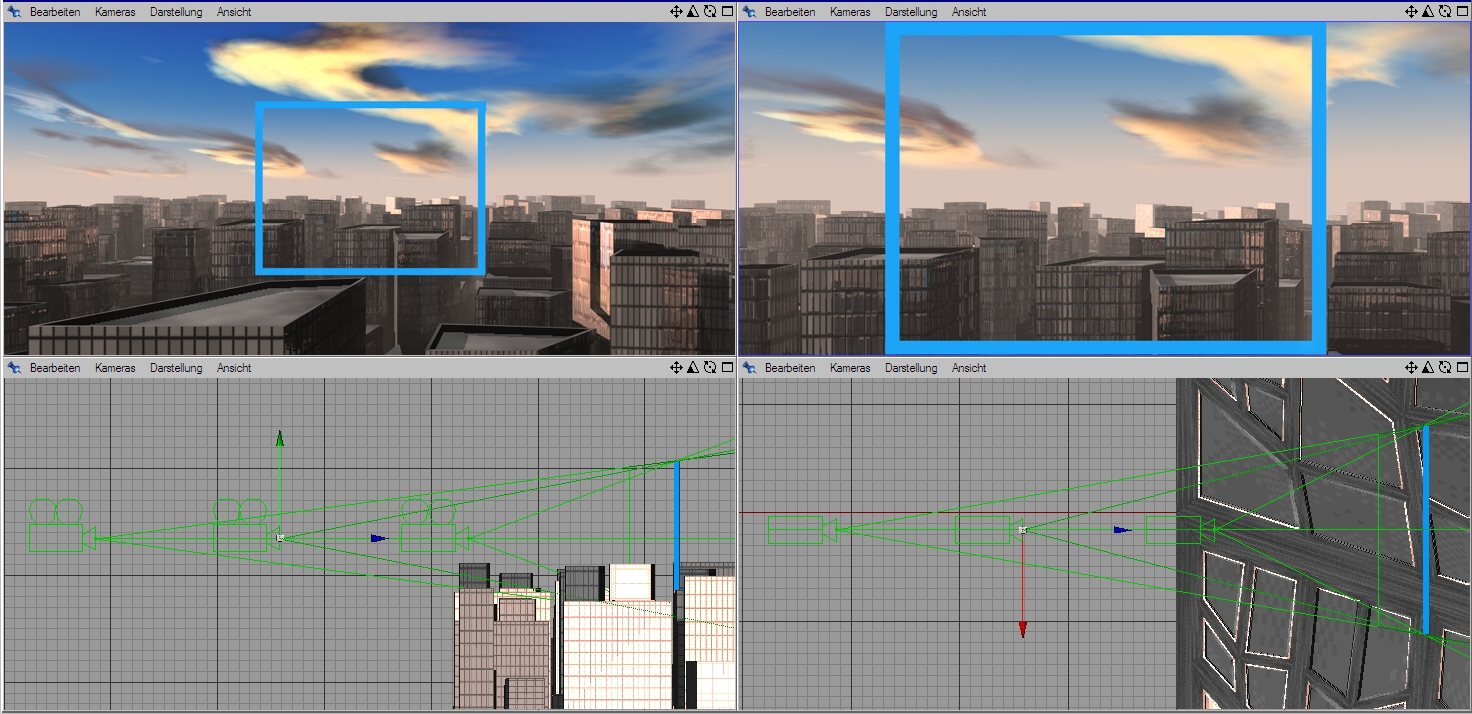1472x714 pixels.
Task: Toggle maximize for the bottom-right viewport
Action: (x=1462, y=367)
